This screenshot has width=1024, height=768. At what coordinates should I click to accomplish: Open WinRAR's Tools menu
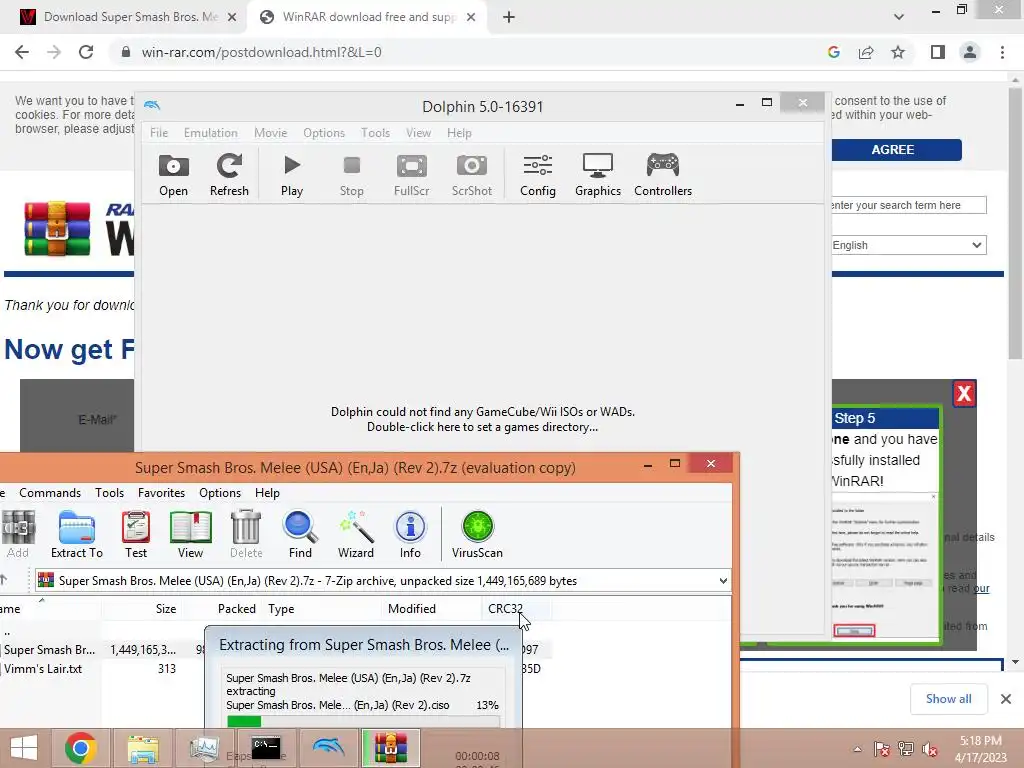109,493
